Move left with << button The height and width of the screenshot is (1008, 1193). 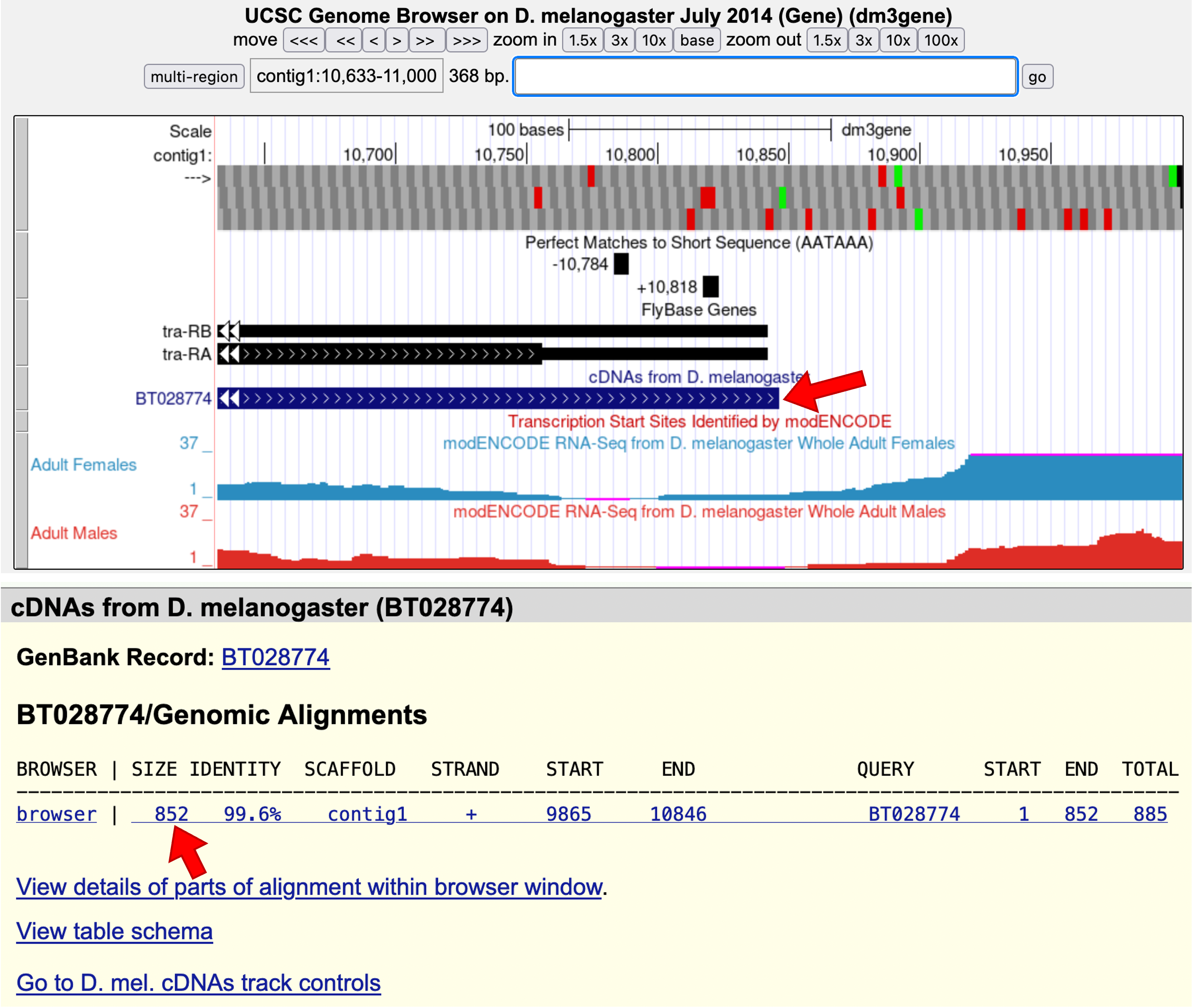point(344,40)
